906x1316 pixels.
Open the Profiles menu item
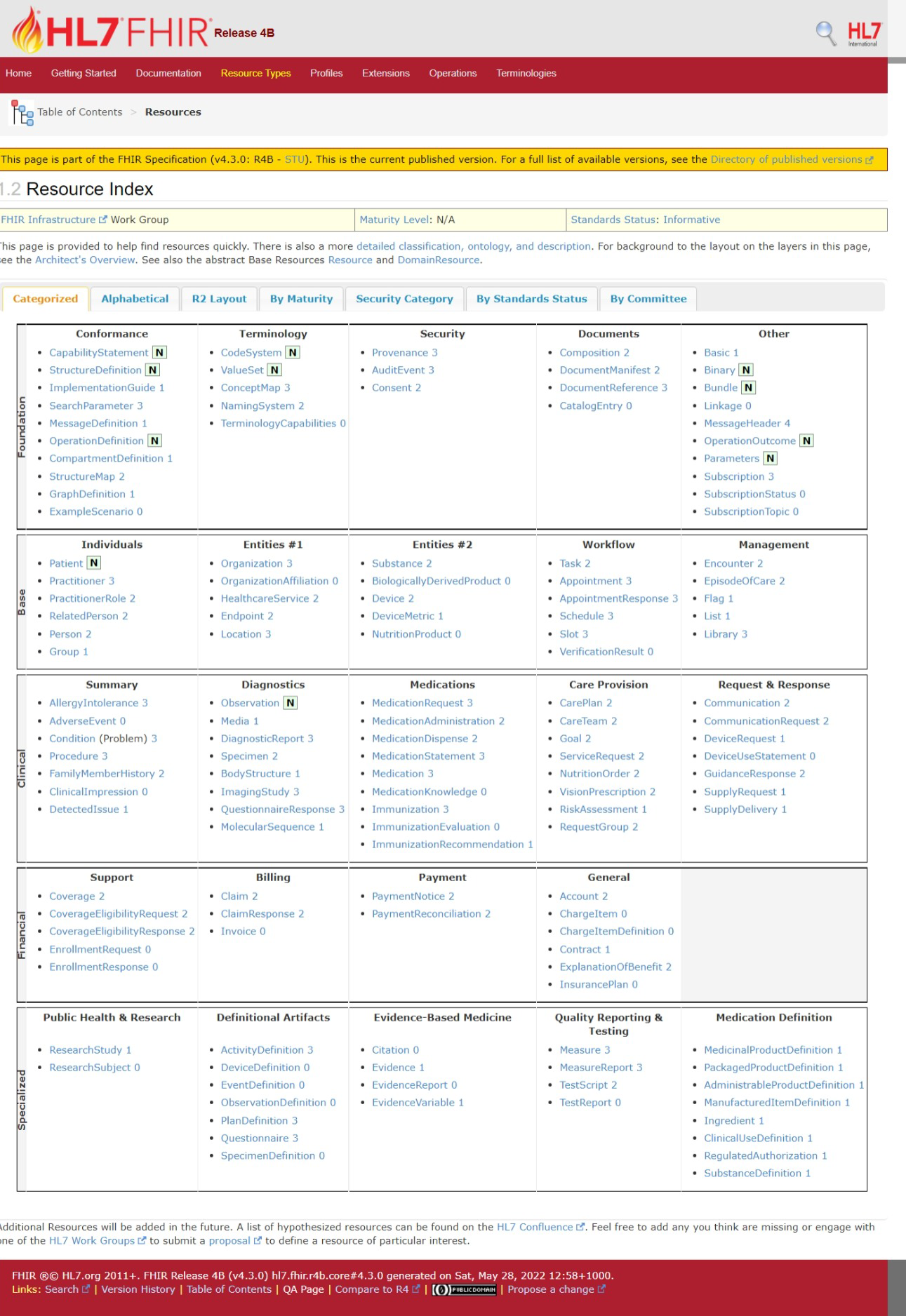[326, 73]
